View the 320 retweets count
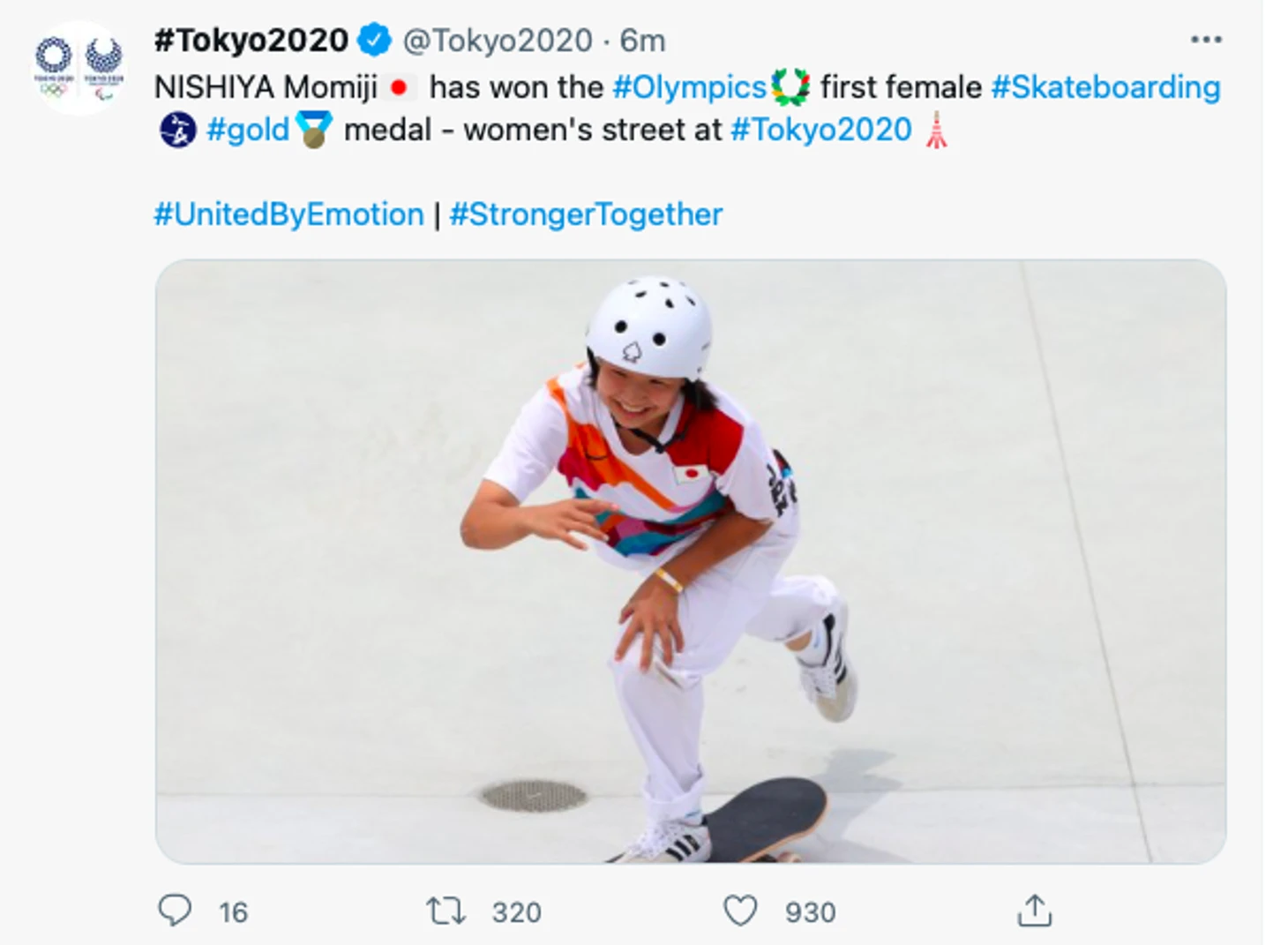 517,912
